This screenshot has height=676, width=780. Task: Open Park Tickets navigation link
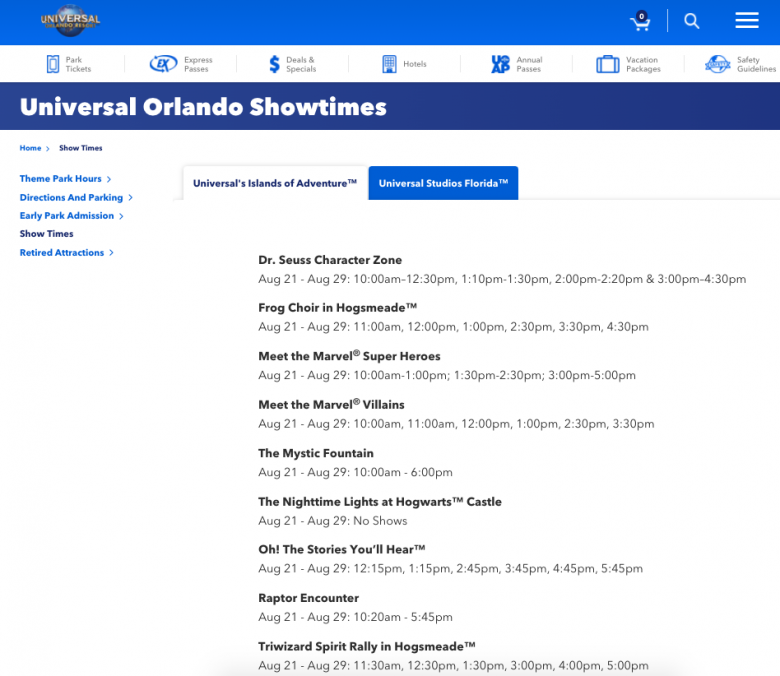pyautogui.click(x=78, y=64)
